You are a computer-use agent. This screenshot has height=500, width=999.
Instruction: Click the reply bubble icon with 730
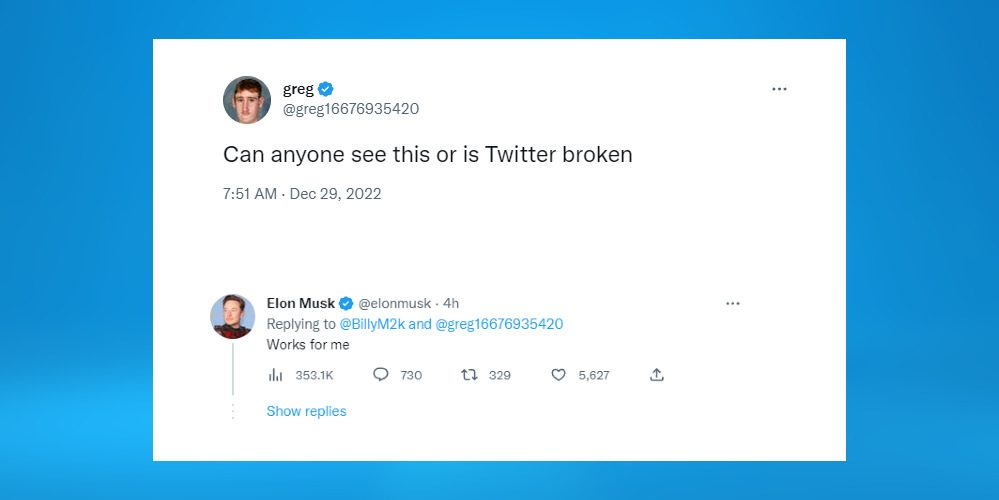tap(380, 375)
